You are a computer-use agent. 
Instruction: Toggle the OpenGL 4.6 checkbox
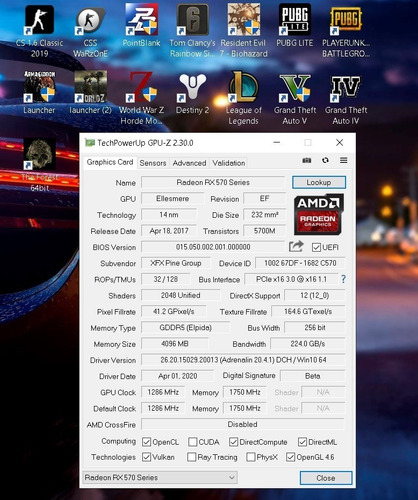tap(290, 457)
